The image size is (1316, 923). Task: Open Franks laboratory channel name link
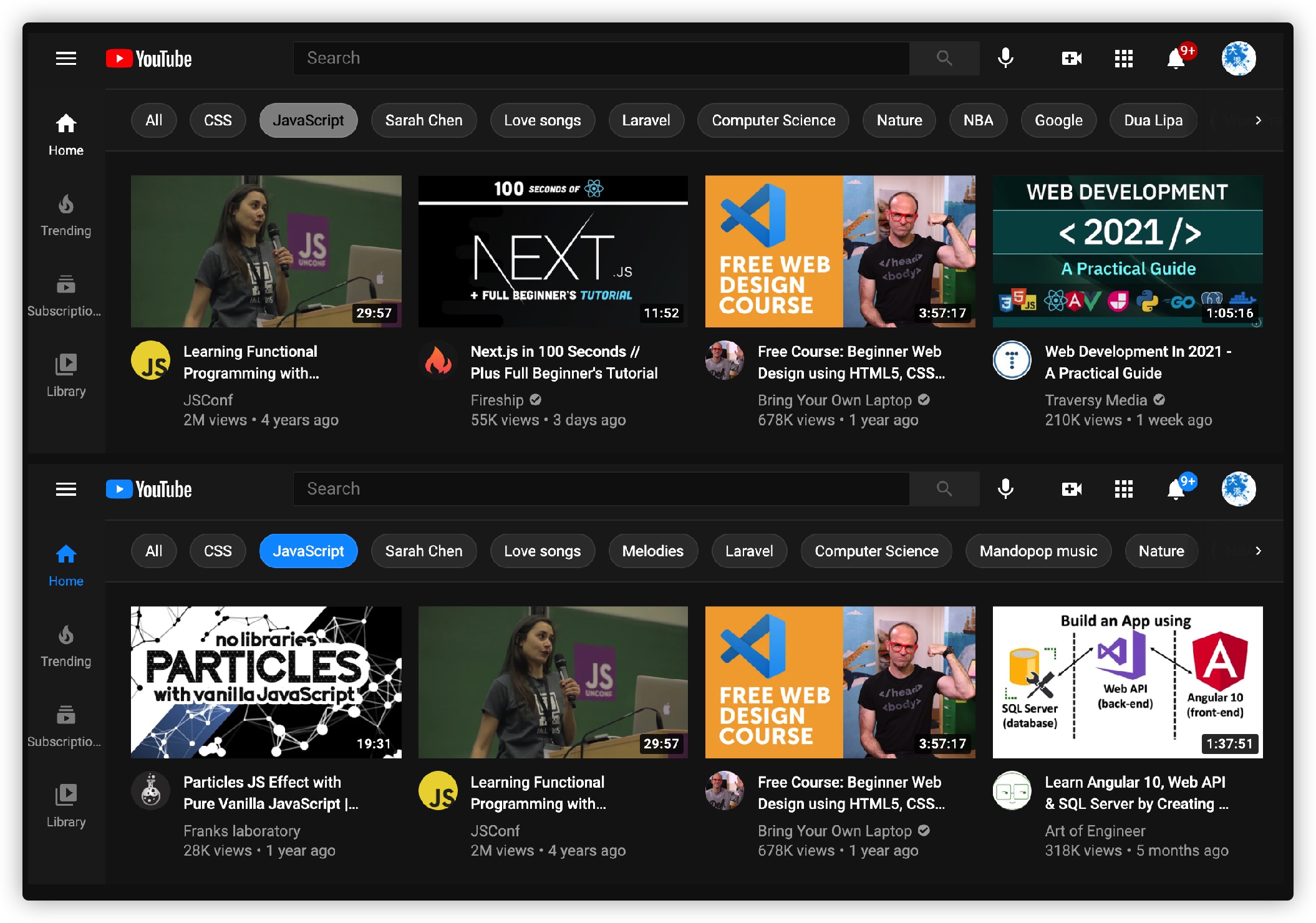pos(242,831)
